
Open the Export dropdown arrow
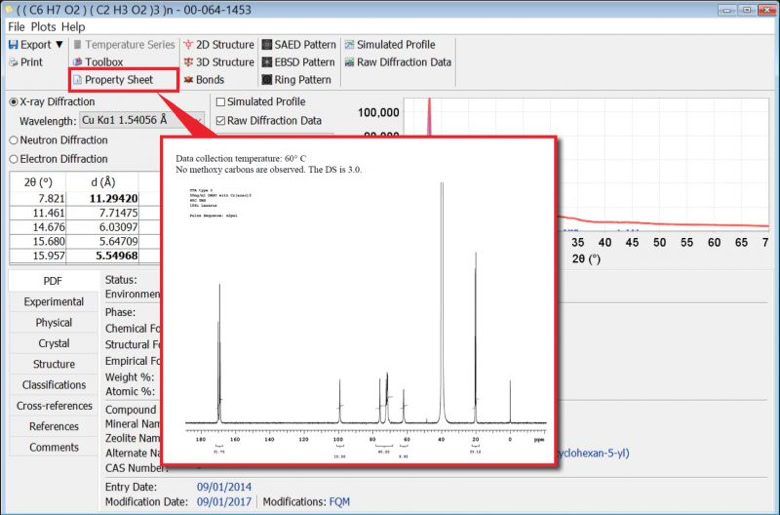(x=59, y=45)
